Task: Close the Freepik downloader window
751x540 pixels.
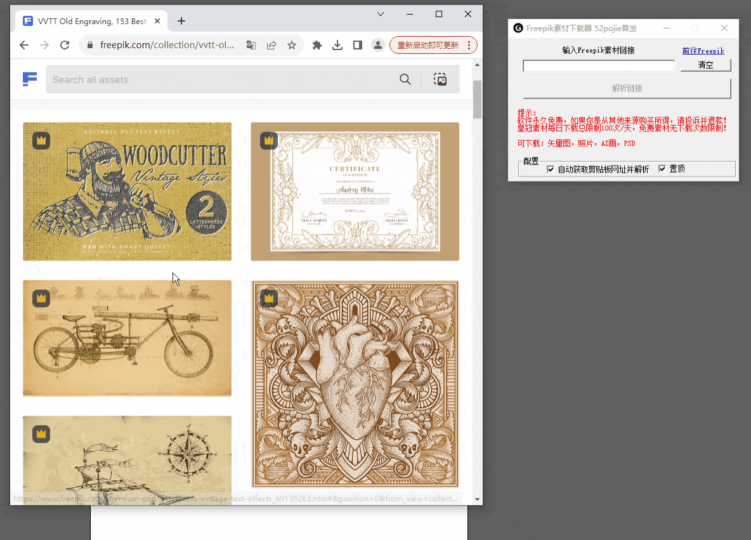Action: tap(724, 28)
